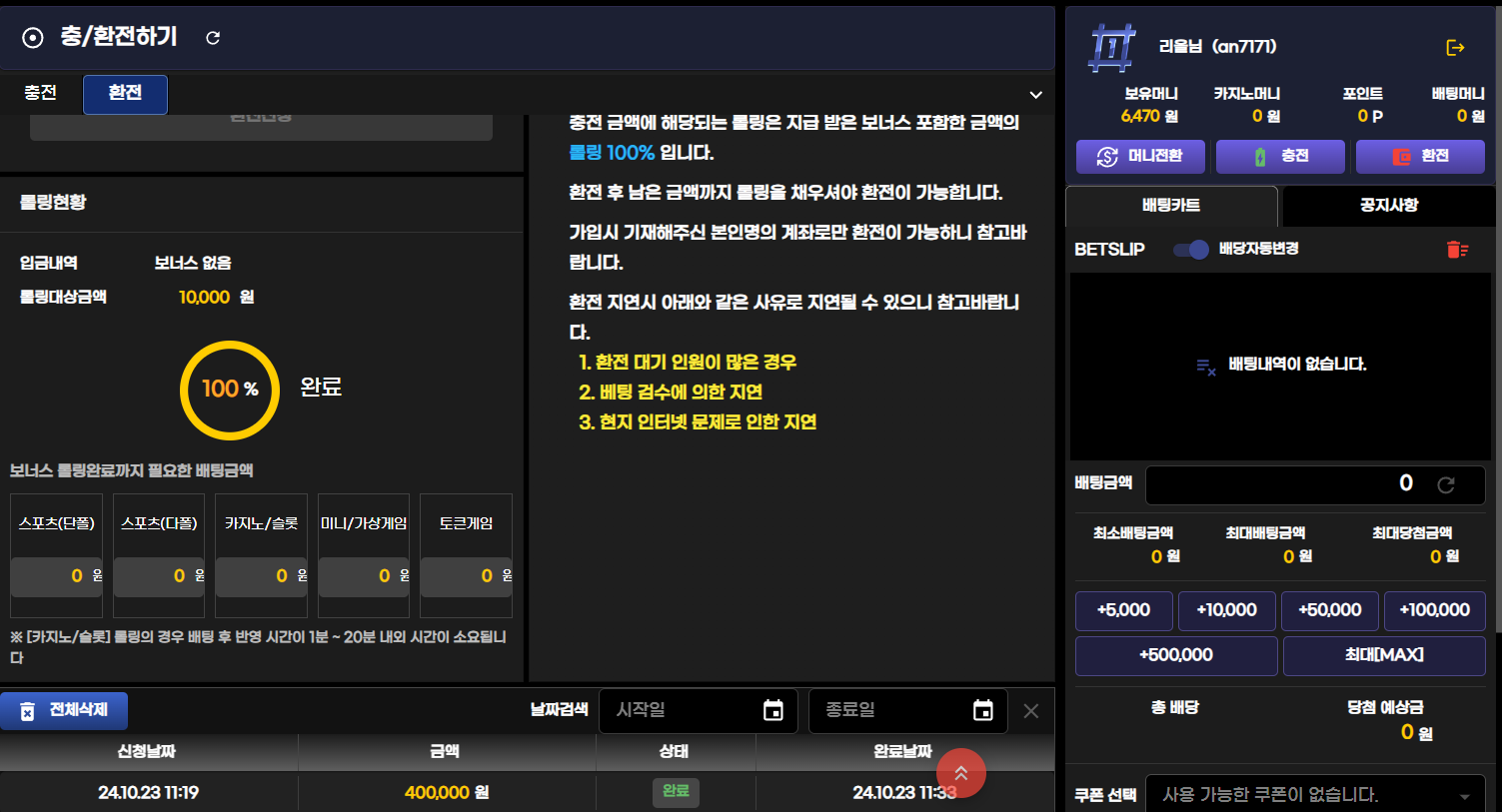This screenshot has width=1502, height=812.
Task: Click the 머니전환 button
Action: click(1140, 157)
